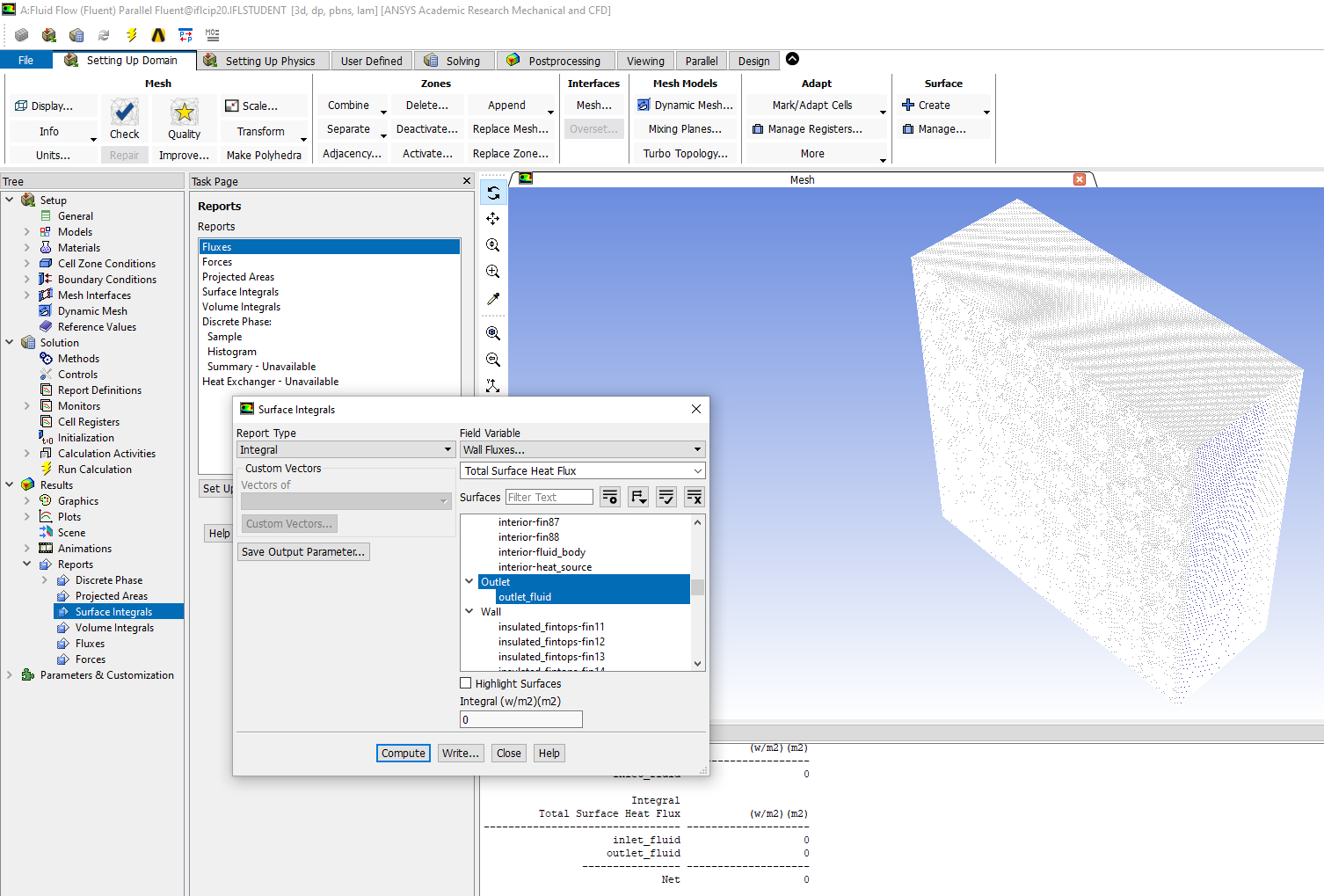The image size is (1324, 896).
Task: Click Create surface plus icon
Action: pyautogui.click(x=908, y=105)
